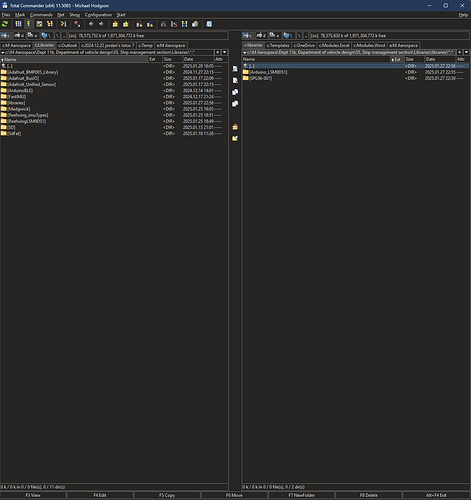Click the toolbar back arrow icon
The height and width of the screenshot is (500, 471).
tap(91, 24)
